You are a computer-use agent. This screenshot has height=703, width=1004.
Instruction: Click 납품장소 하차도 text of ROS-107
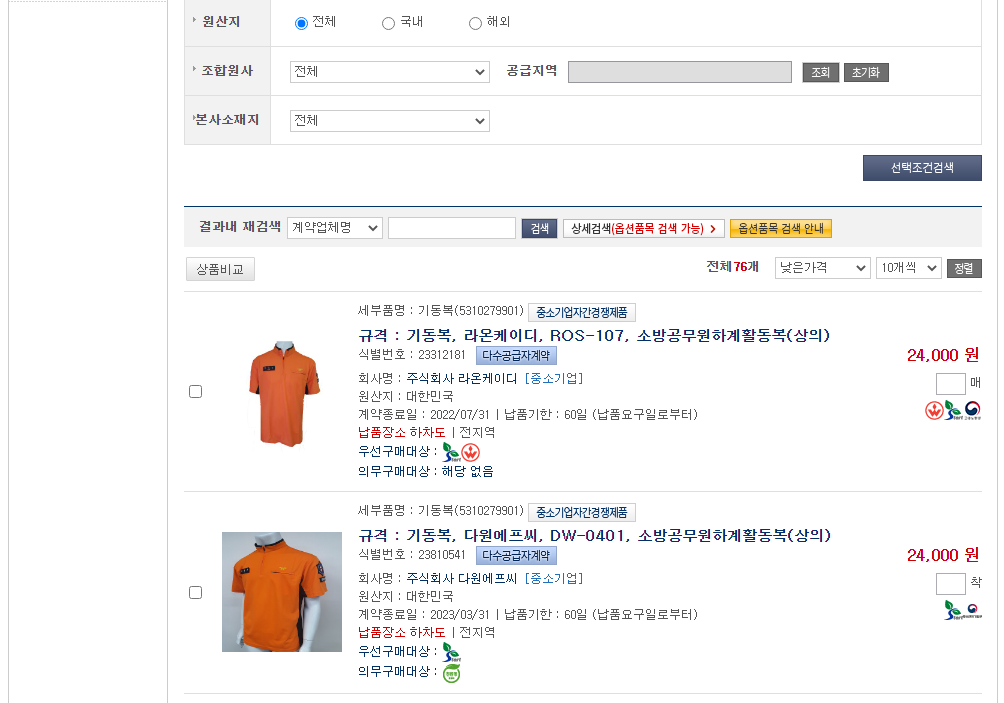pyautogui.click(x=401, y=432)
